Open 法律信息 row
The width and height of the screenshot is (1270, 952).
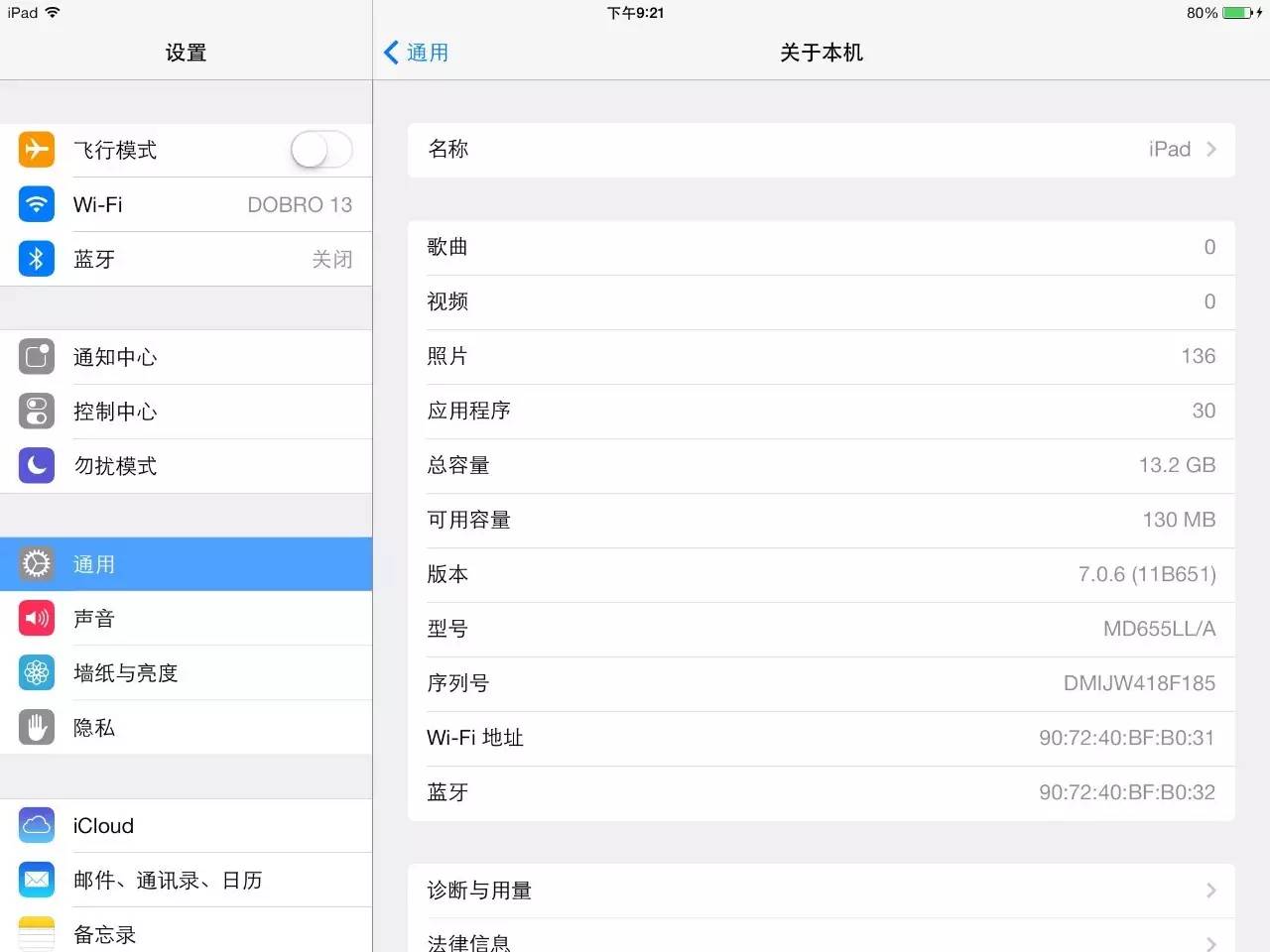(x=822, y=936)
